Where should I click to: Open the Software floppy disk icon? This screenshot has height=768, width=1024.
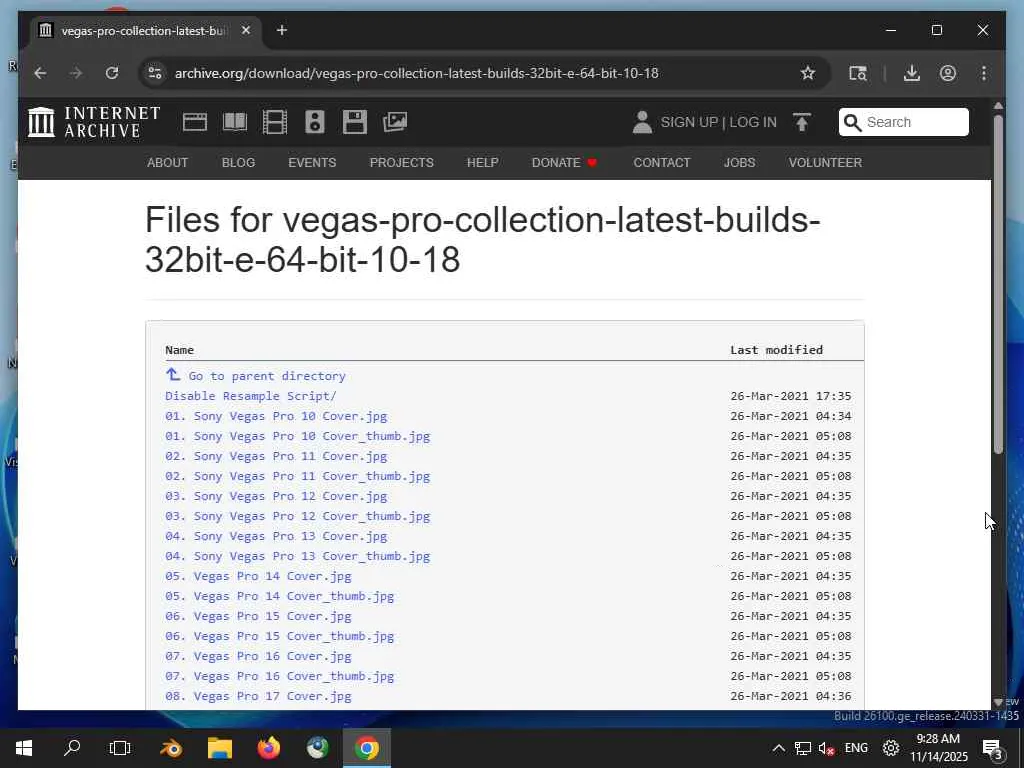click(355, 122)
